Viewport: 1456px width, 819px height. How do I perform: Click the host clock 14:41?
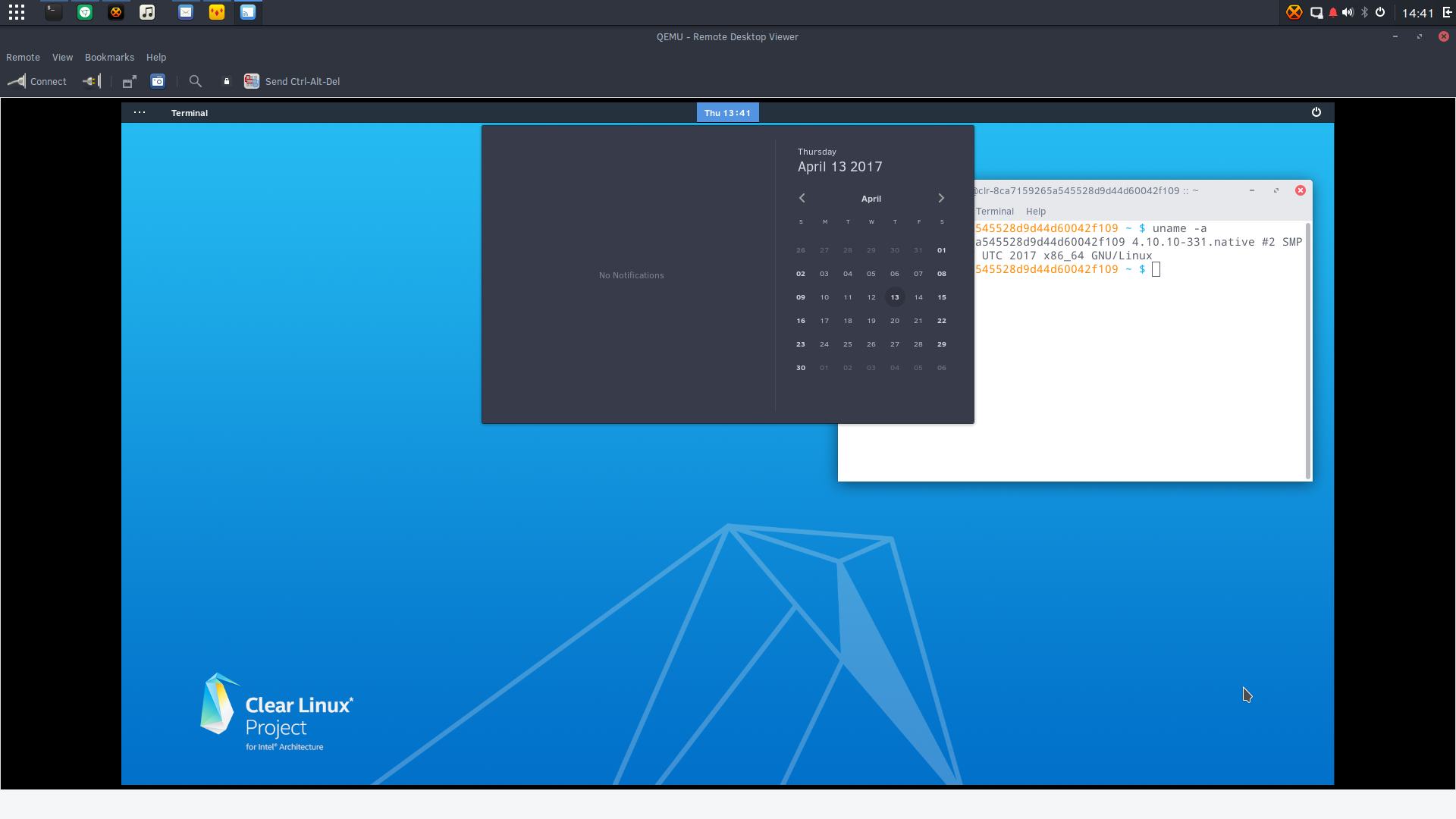coord(1417,13)
